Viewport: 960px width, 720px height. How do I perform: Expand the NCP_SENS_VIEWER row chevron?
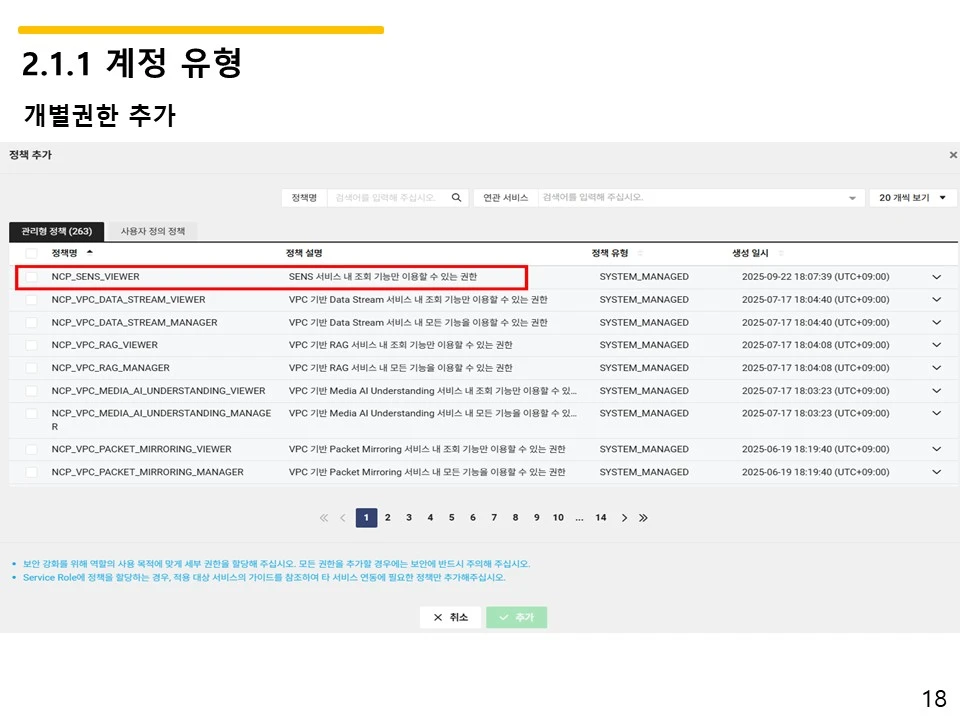point(937,277)
